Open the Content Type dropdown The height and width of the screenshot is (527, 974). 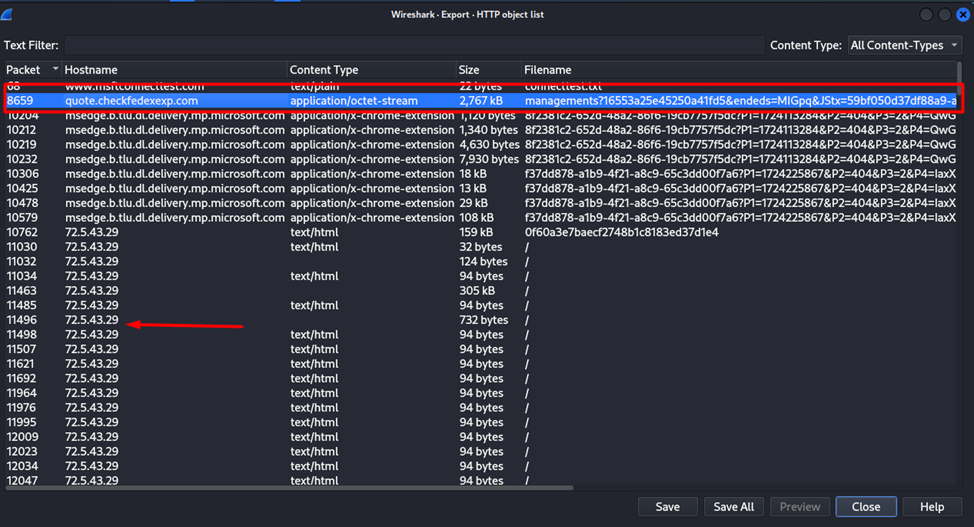pos(905,45)
